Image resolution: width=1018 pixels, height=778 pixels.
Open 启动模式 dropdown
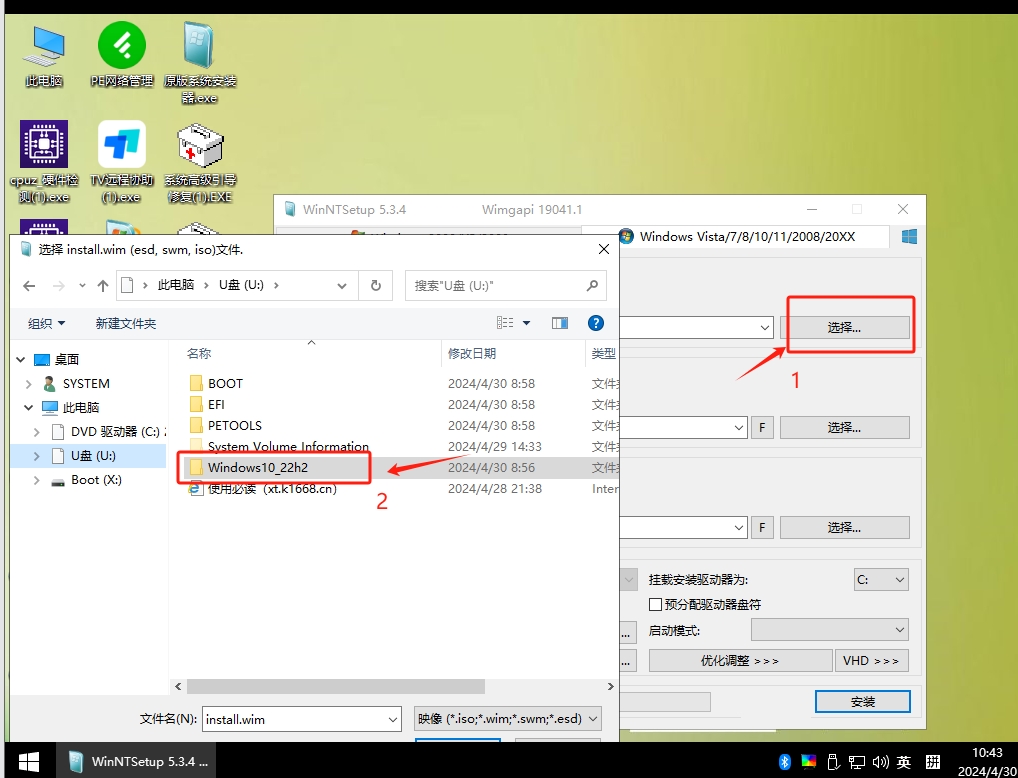[x=830, y=630]
